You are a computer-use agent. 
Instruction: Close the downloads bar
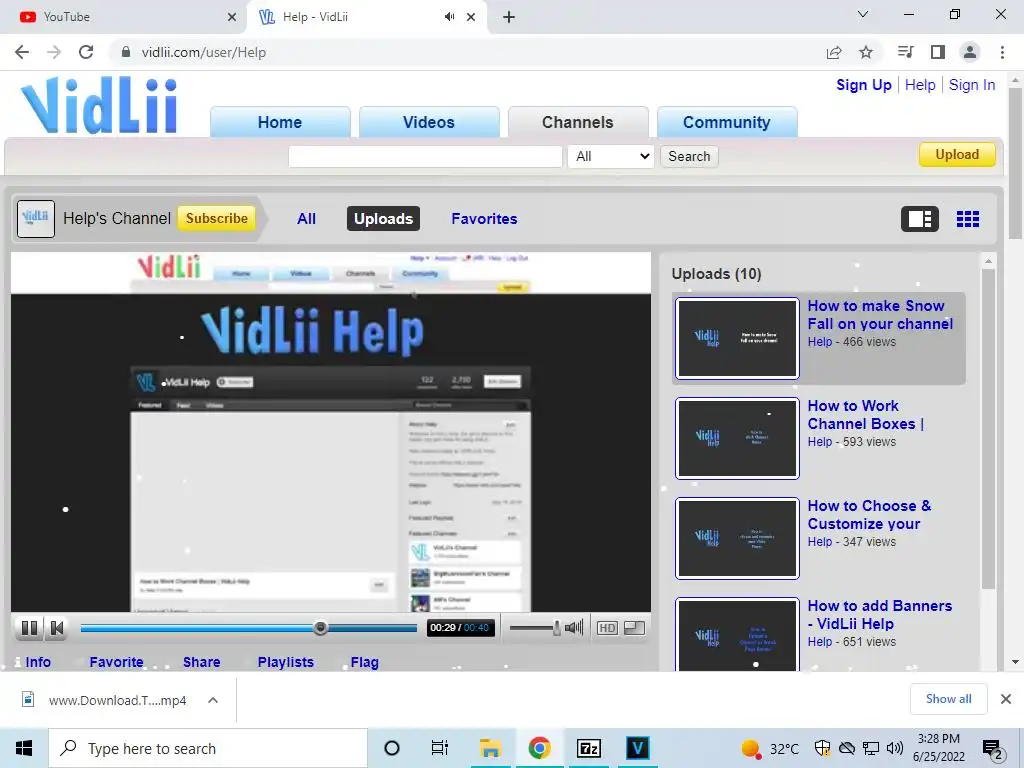click(x=1006, y=699)
